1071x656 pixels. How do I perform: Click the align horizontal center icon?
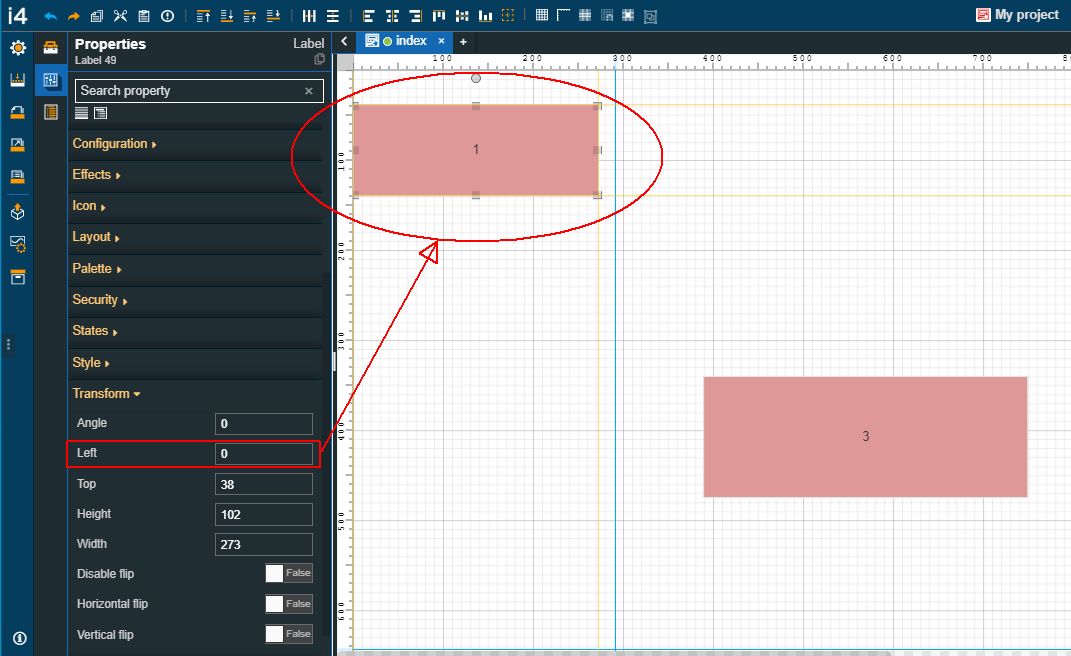[x=392, y=16]
